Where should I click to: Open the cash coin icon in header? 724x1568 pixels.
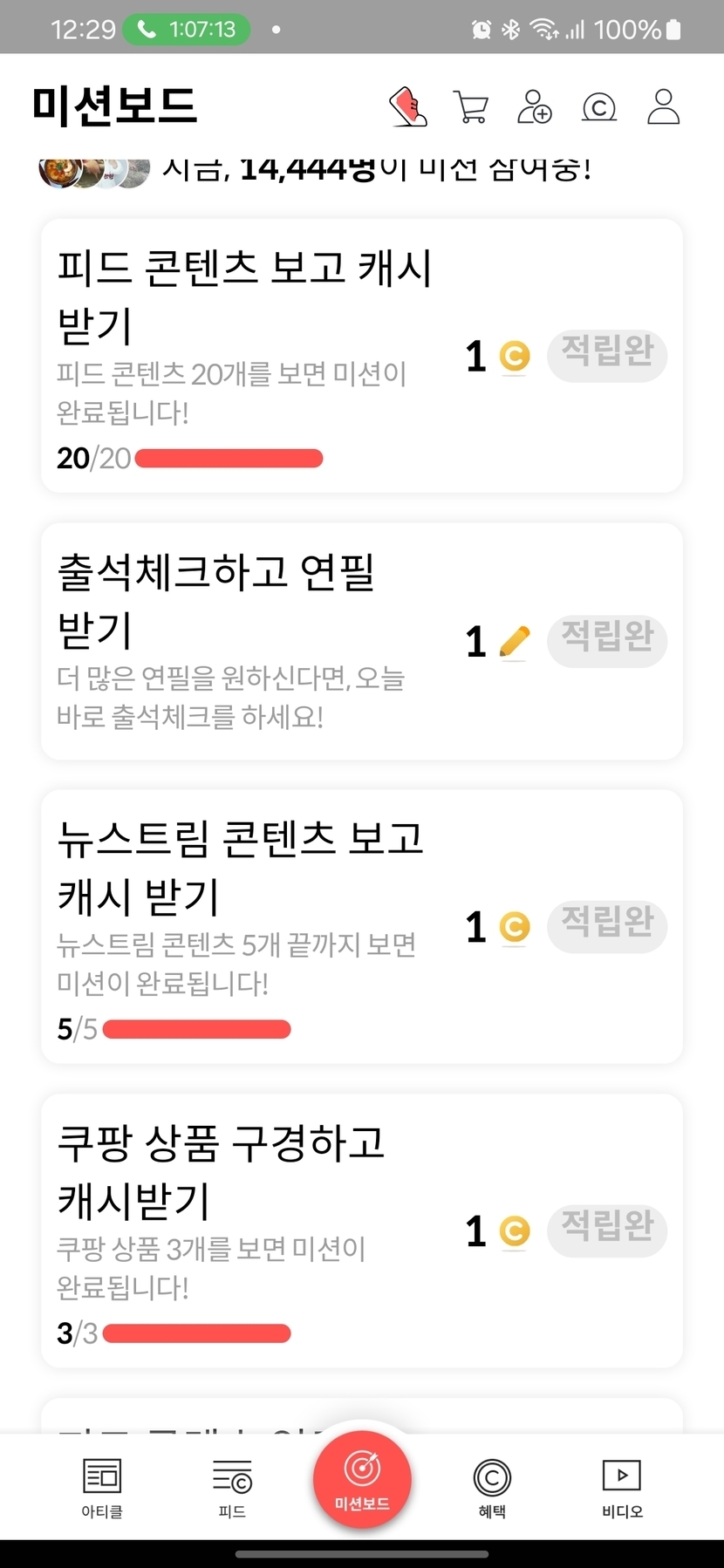coord(598,108)
